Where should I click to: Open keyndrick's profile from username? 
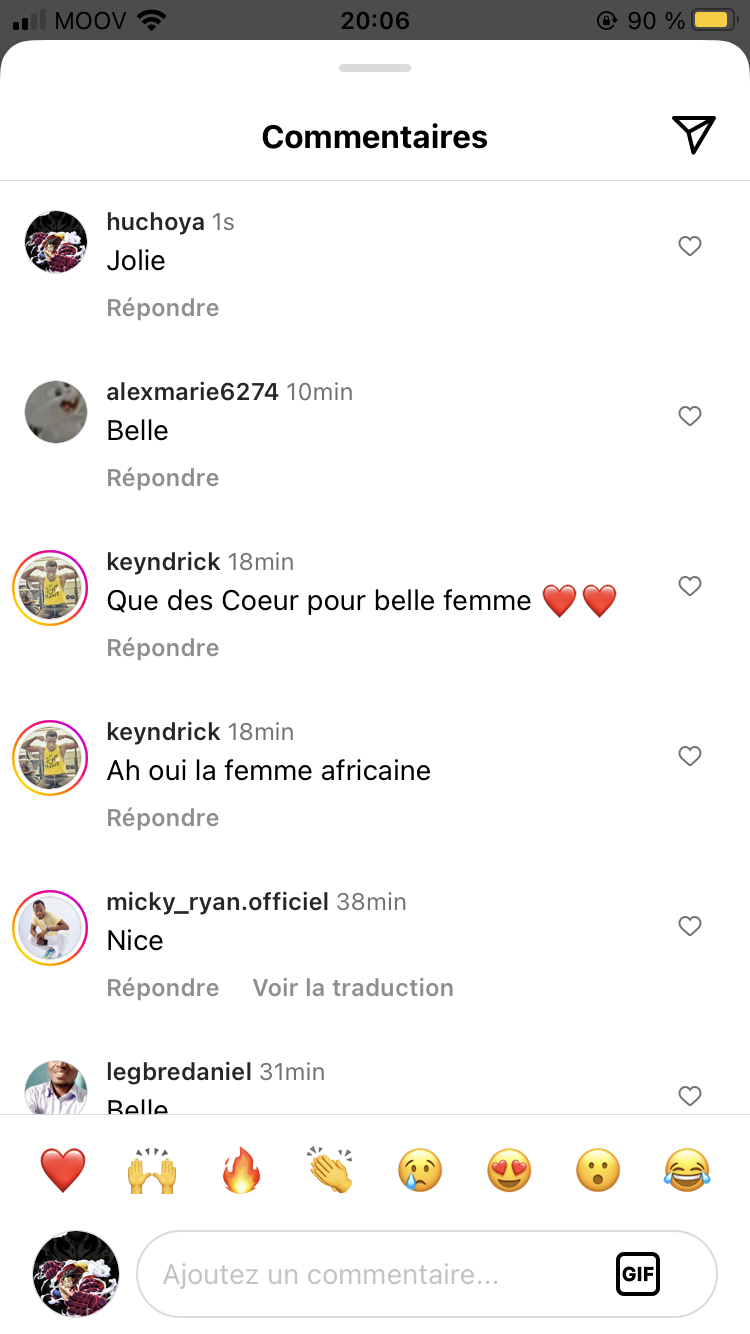(163, 562)
